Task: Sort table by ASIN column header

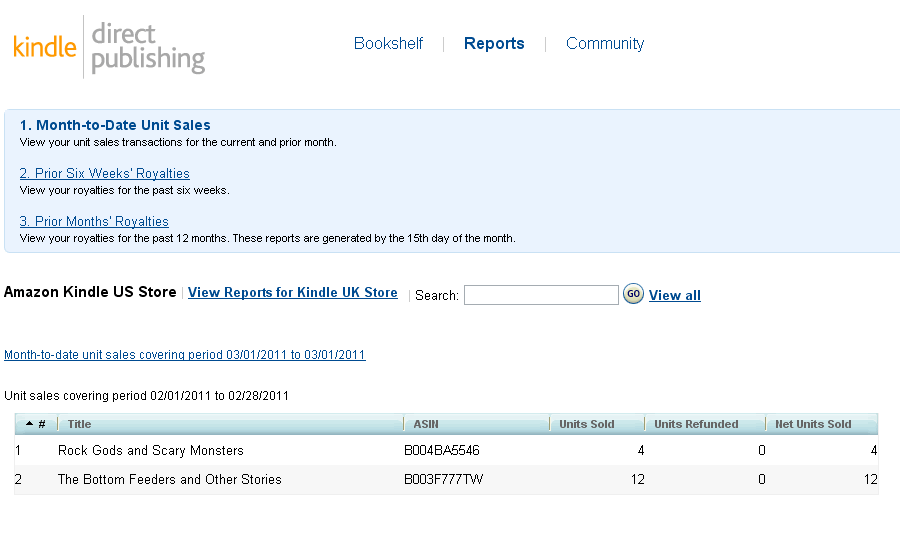Action: tap(425, 424)
